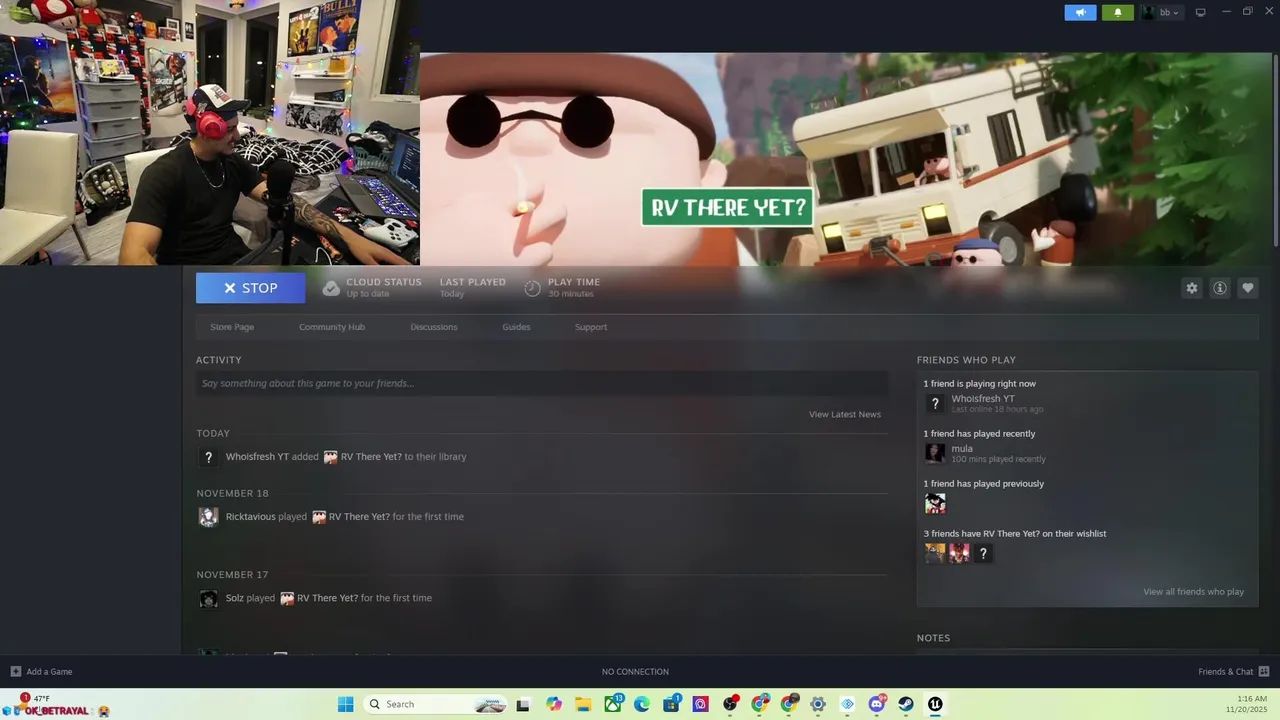Image resolution: width=1280 pixels, height=720 pixels.
Task: Open Task View on taskbar
Action: click(x=523, y=704)
